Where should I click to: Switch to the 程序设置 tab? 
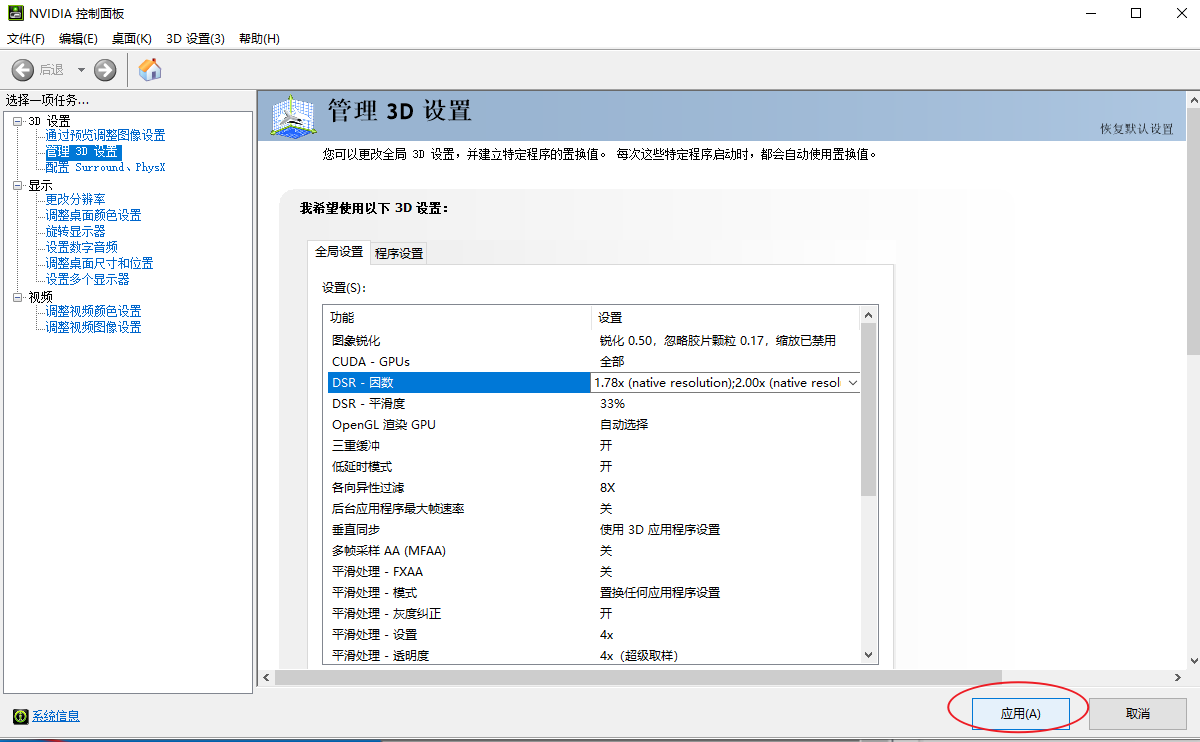(398, 252)
